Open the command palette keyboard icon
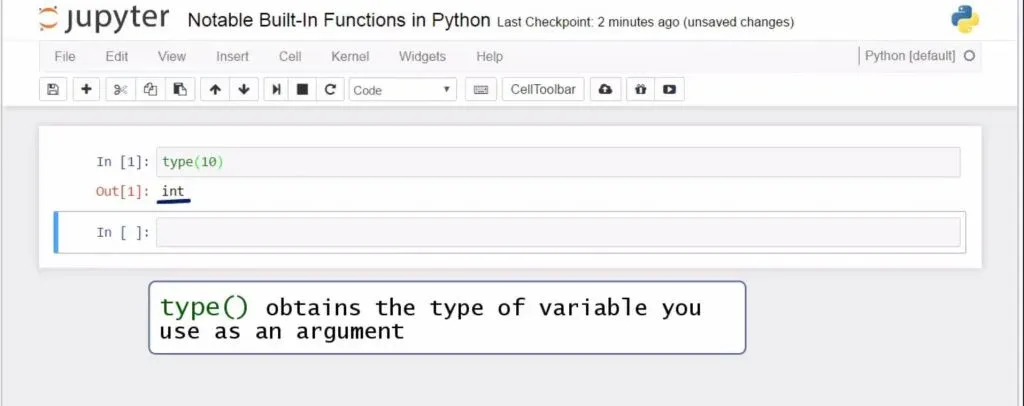This screenshot has width=1024, height=406. pyautogui.click(x=481, y=90)
